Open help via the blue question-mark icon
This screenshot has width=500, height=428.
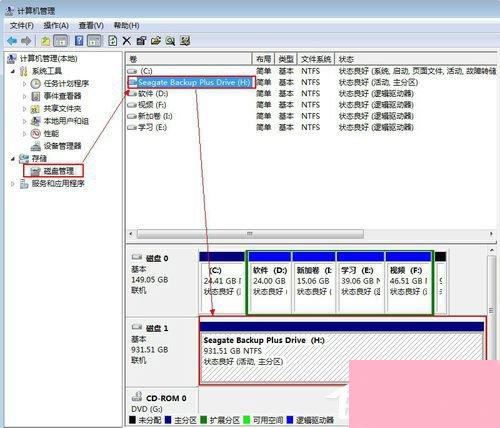point(79,41)
